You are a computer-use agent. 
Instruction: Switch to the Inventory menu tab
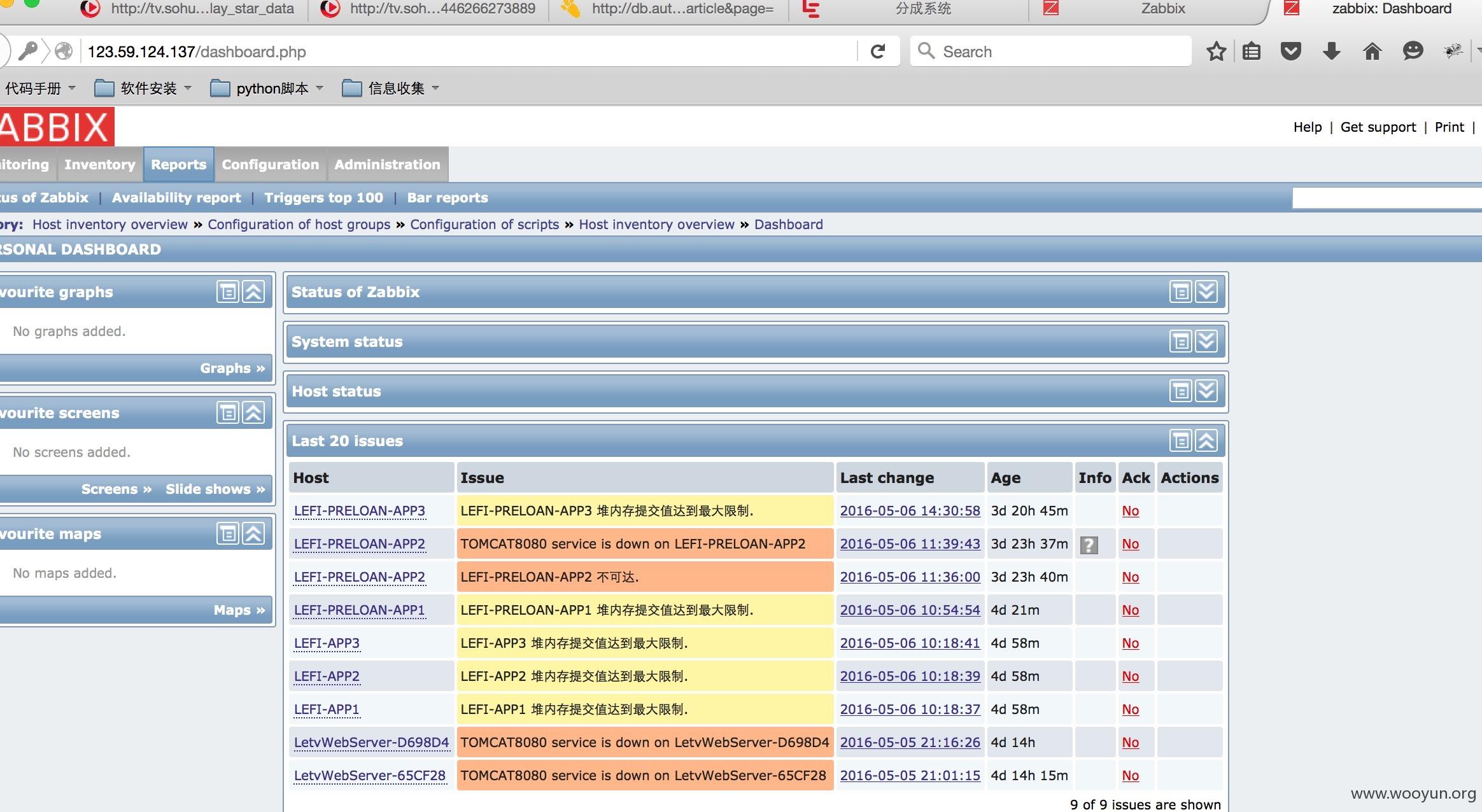[100, 165]
